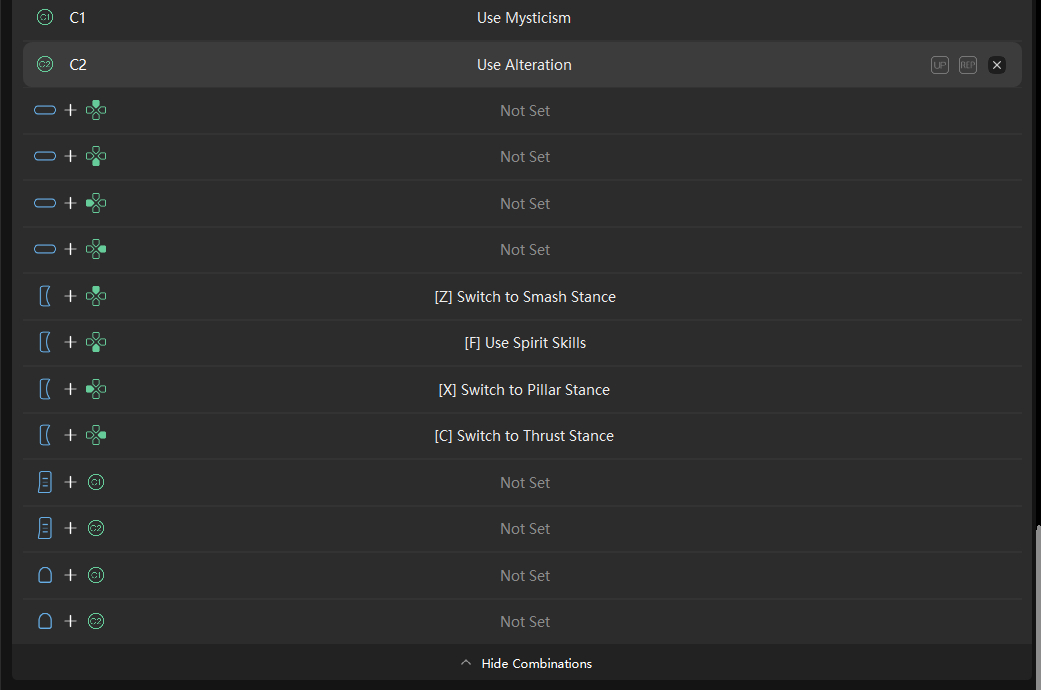Click the D-pad icon in Use Spirit Skills row

tap(96, 343)
